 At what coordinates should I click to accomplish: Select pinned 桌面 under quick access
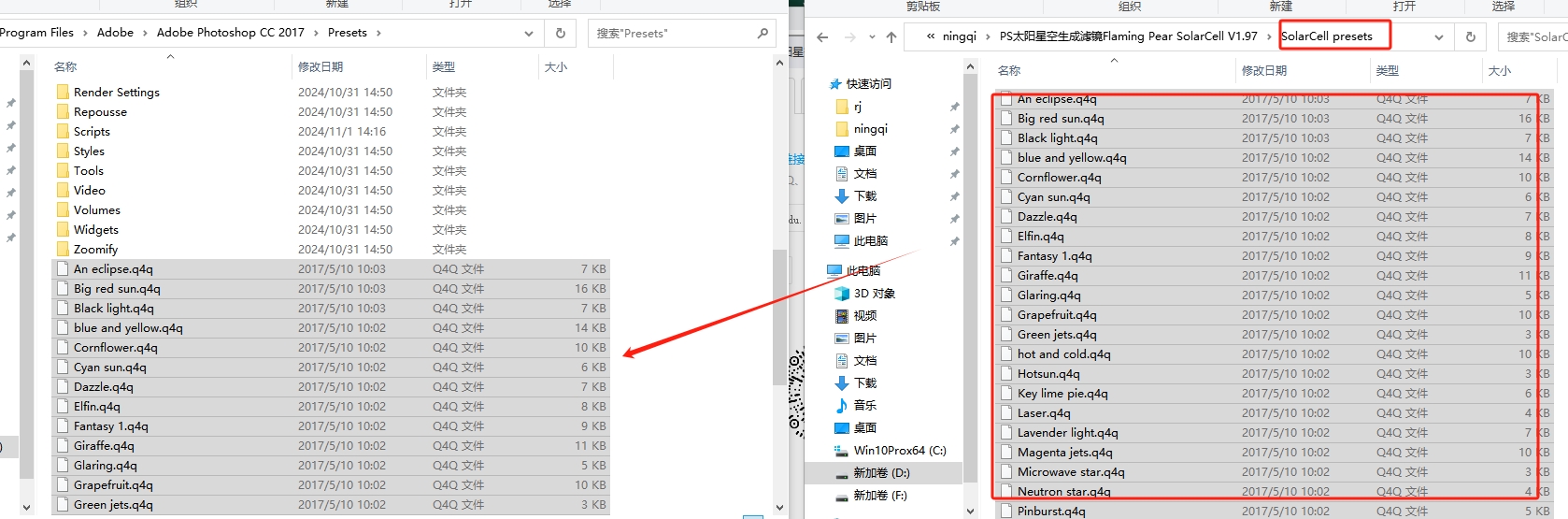(864, 151)
